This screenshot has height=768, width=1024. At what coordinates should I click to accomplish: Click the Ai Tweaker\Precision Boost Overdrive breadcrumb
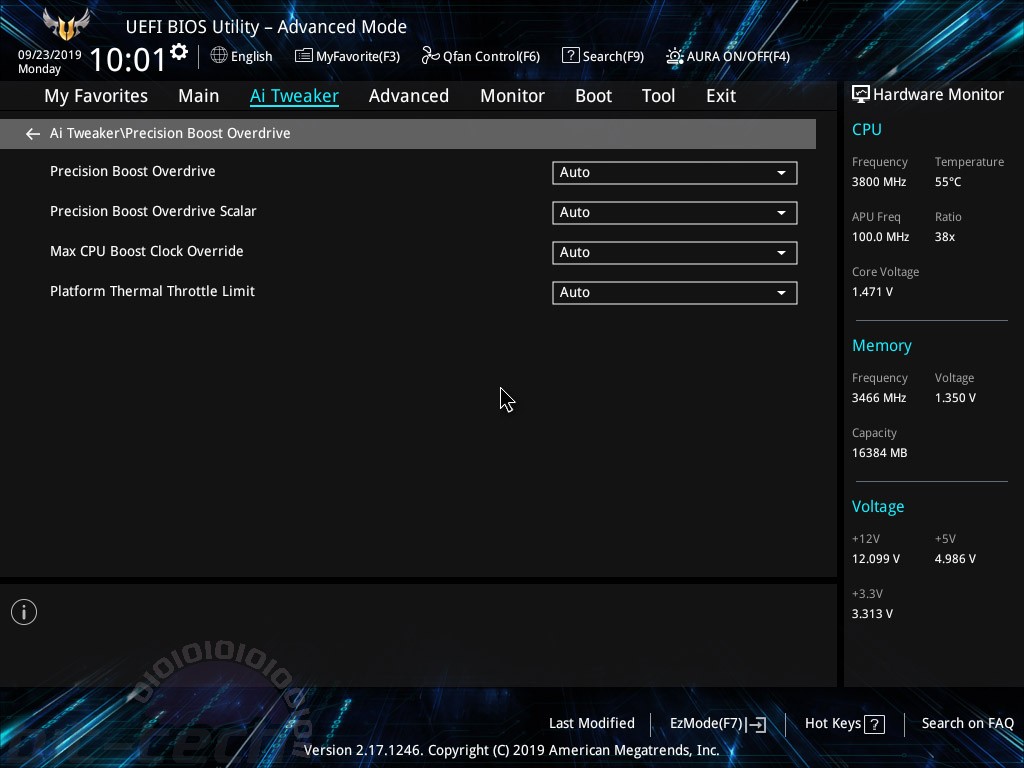(170, 133)
